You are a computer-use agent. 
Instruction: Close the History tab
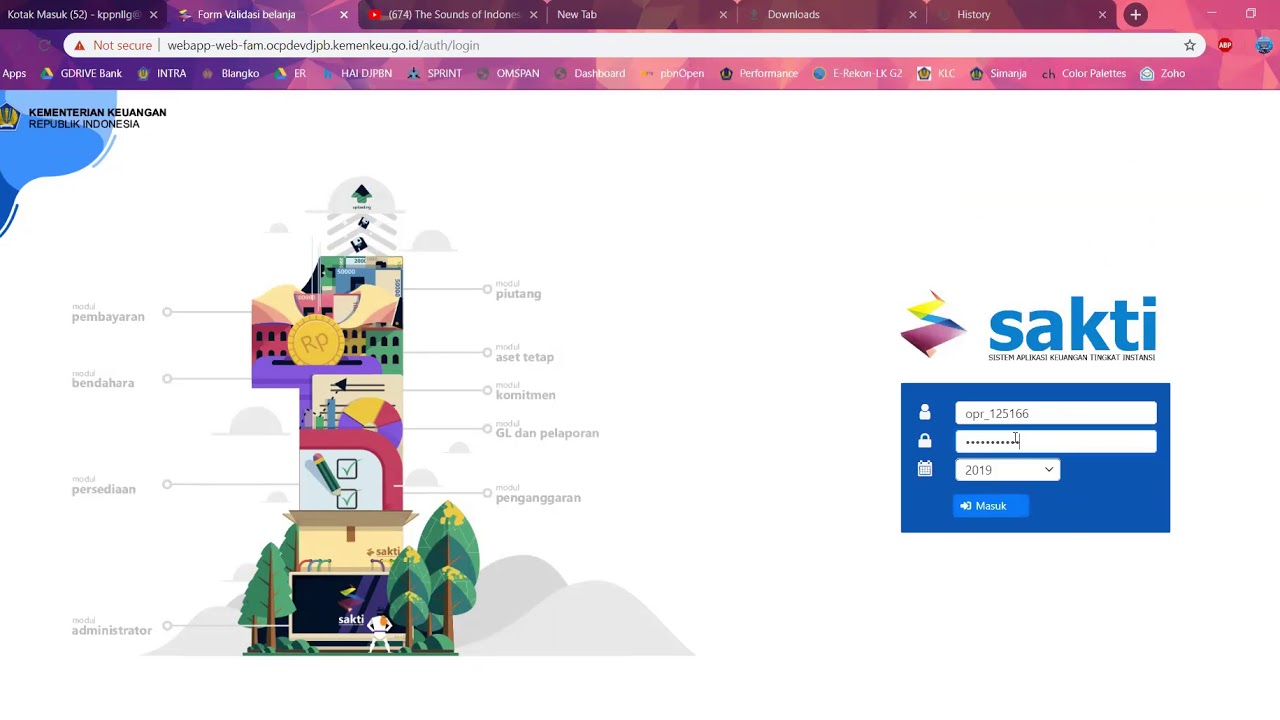(x=1103, y=15)
